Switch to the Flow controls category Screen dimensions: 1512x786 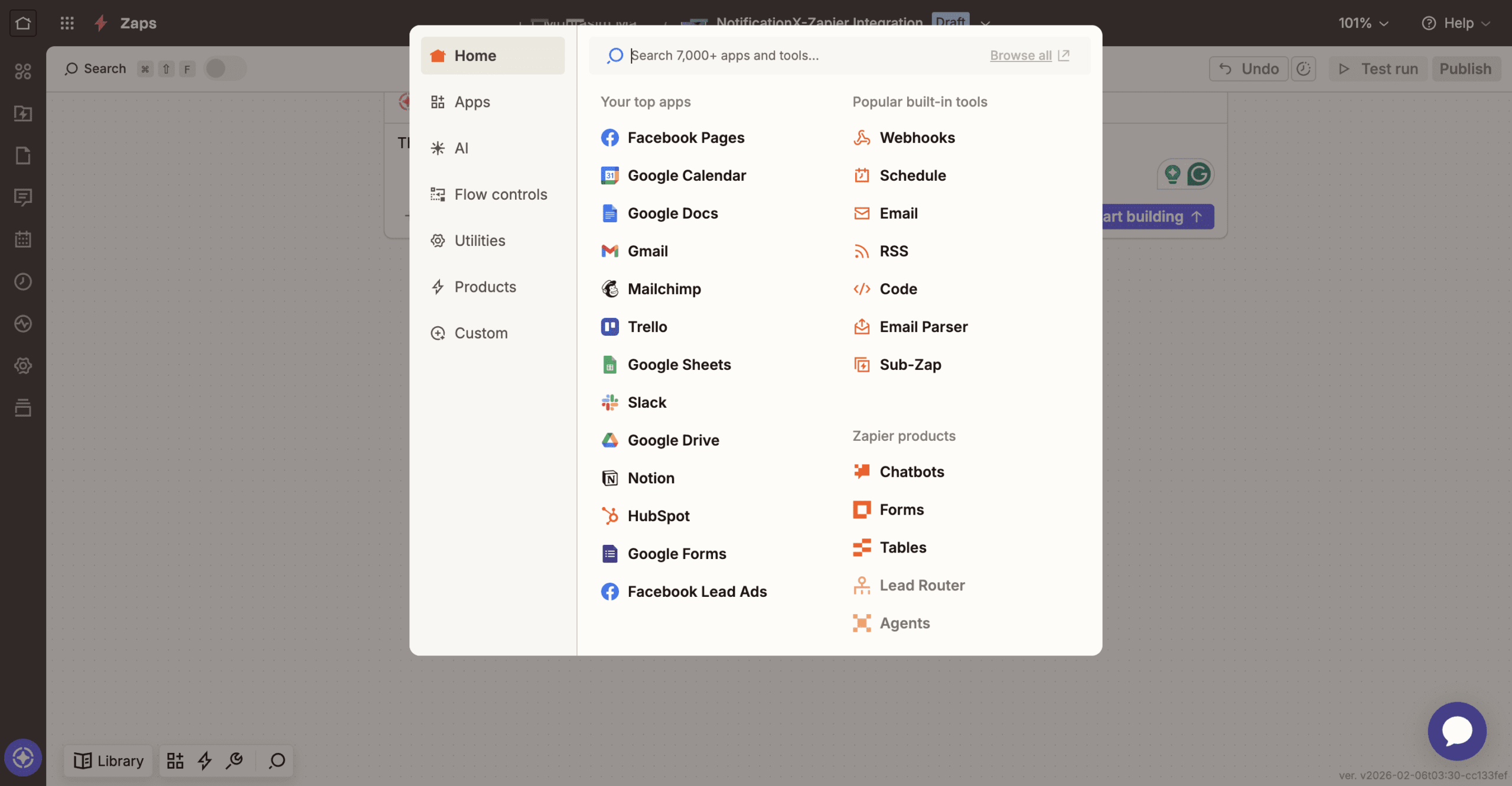tap(500, 194)
